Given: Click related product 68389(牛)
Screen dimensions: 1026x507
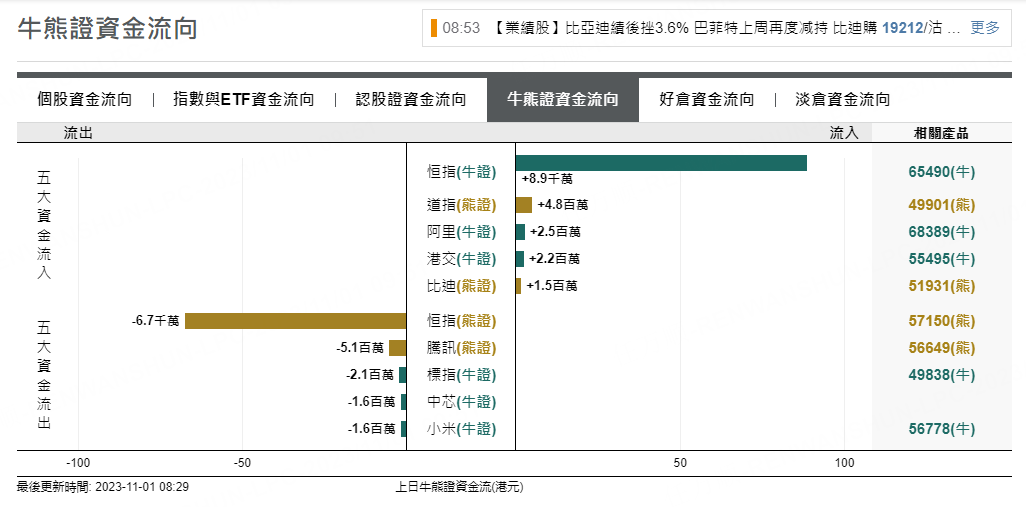Looking at the screenshot, I should coord(941,232).
